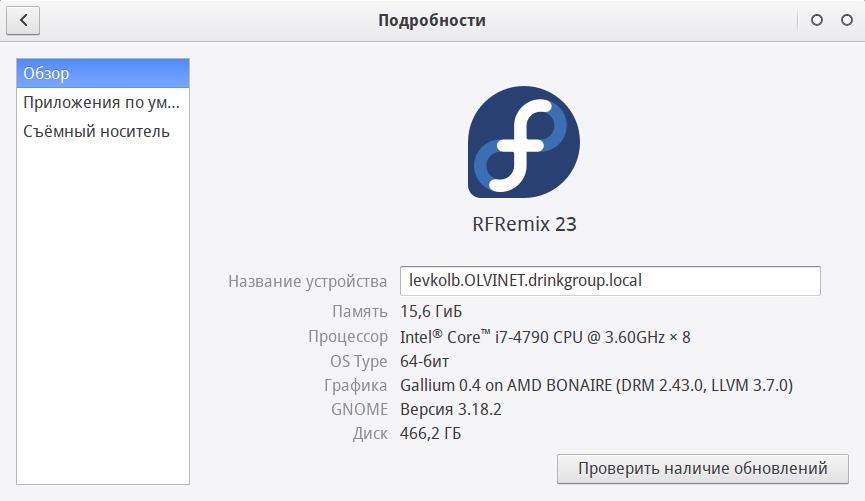Select the "Обзор" sidebar item
Viewport: 865px width, 501px height.
(103, 74)
